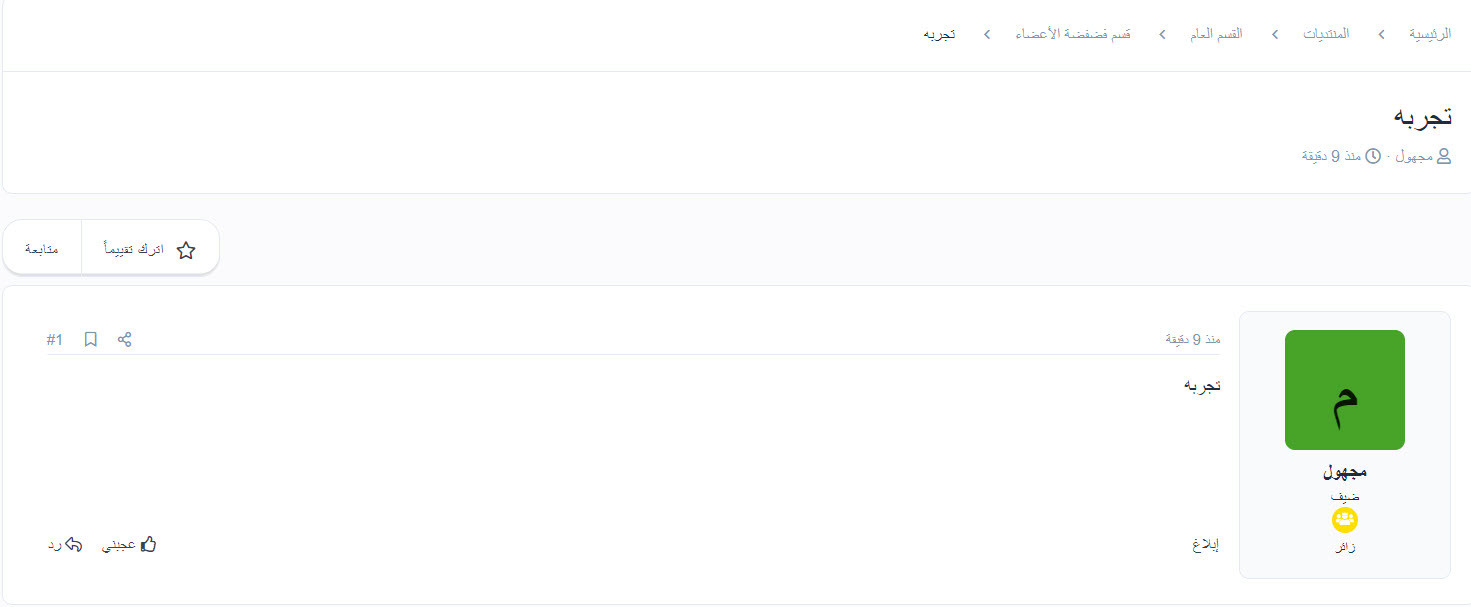Click the post timestamp منذ 9 دقيقة

click(x=1193, y=340)
